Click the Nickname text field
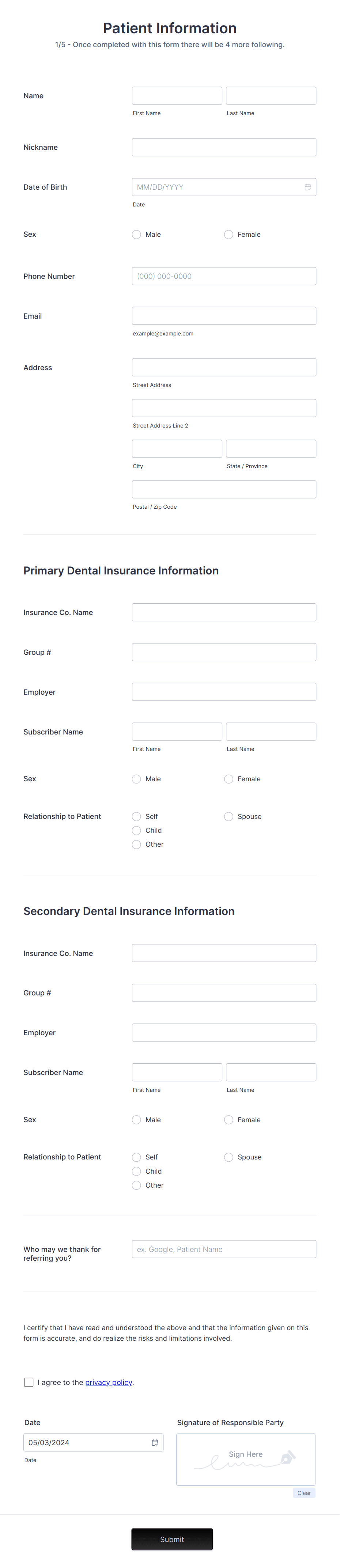340x1568 pixels. [224, 147]
